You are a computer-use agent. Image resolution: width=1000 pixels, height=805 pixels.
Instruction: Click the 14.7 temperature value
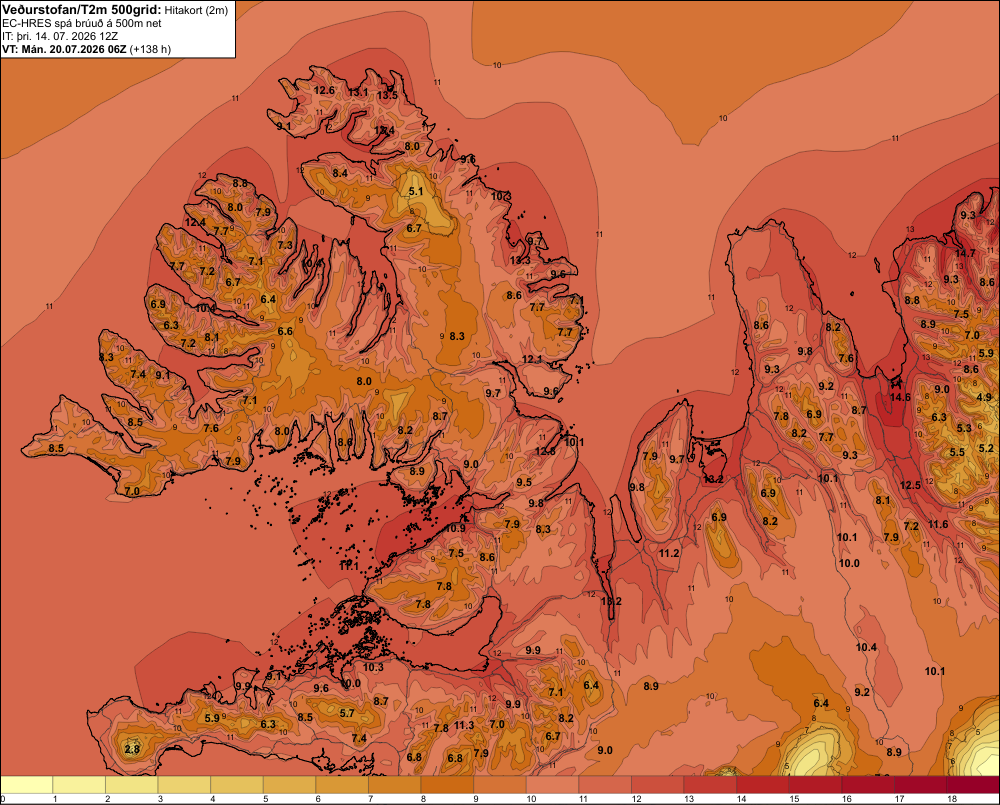click(965, 253)
